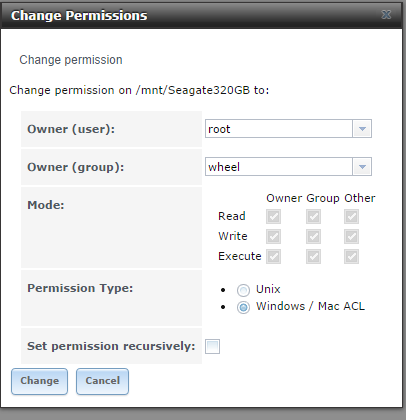The height and width of the screenshot is (420, 406).
Task: Select the Unix permission type
Action: (x=243, y=290)
